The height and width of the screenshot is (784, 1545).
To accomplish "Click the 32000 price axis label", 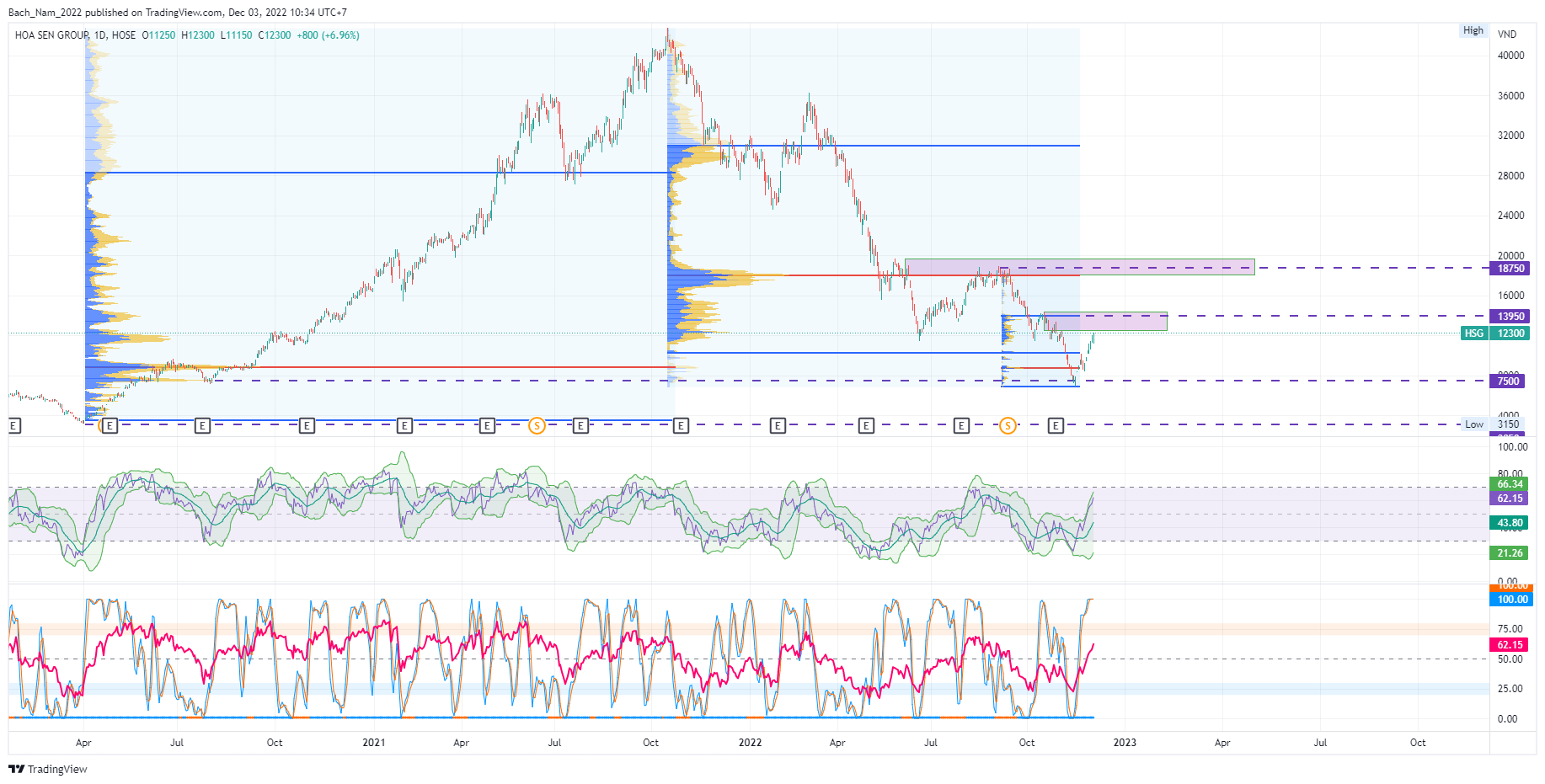I will point(1510,136).
